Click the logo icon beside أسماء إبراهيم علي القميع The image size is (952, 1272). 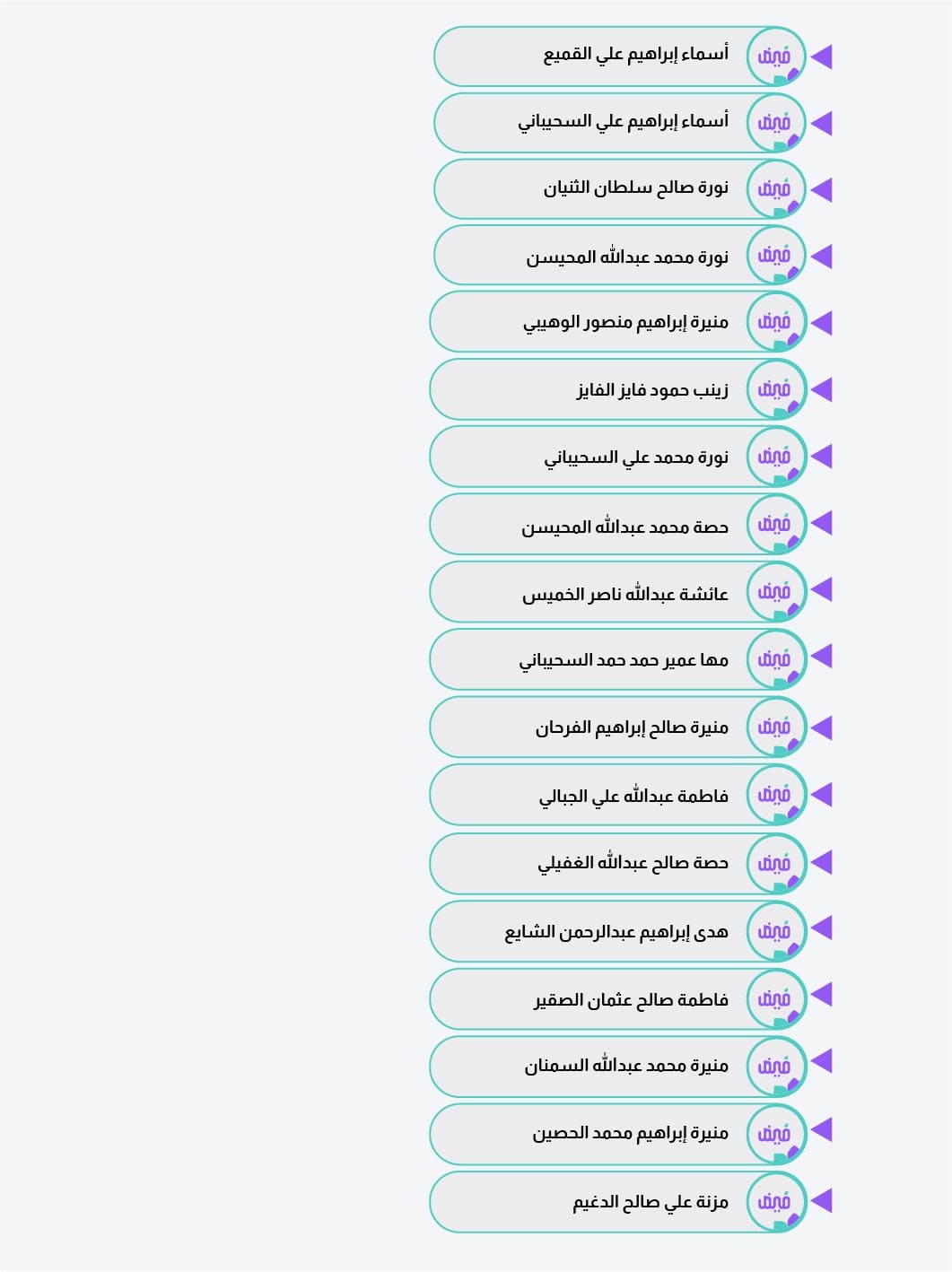(x=776, y=57)
